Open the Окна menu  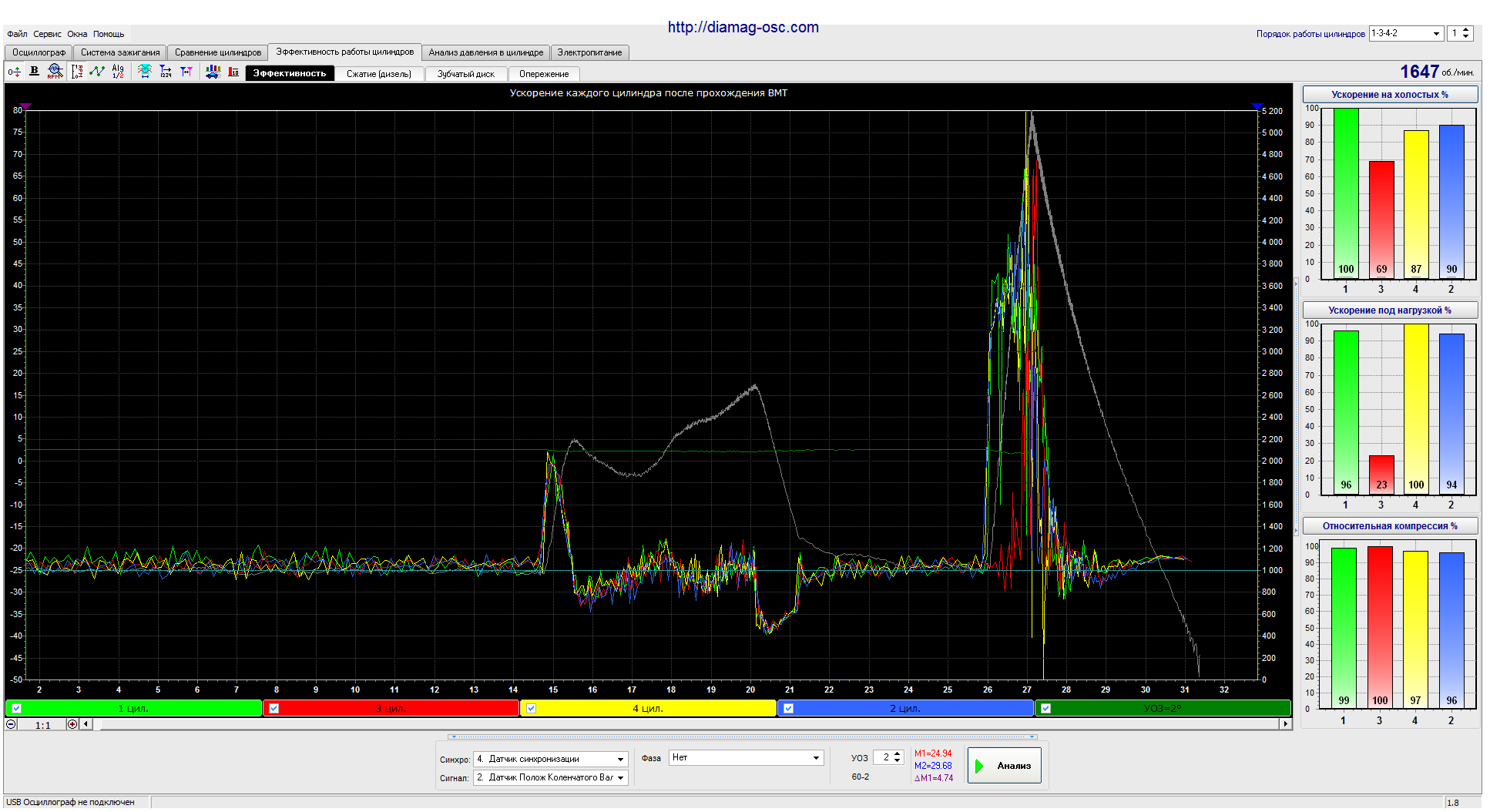(x=77, y=34)
